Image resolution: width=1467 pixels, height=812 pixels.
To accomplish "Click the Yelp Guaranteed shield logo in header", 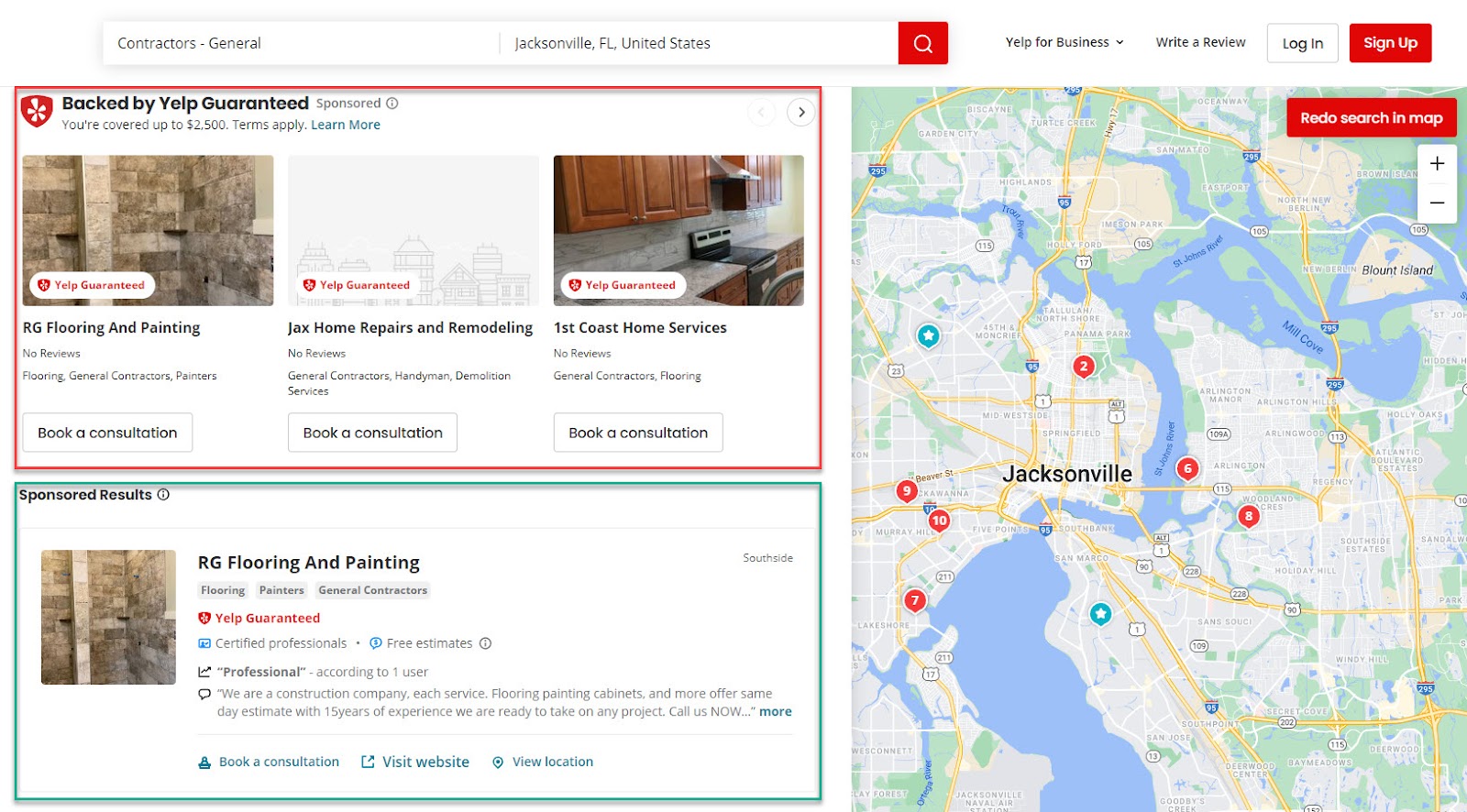I will (37, 111).
